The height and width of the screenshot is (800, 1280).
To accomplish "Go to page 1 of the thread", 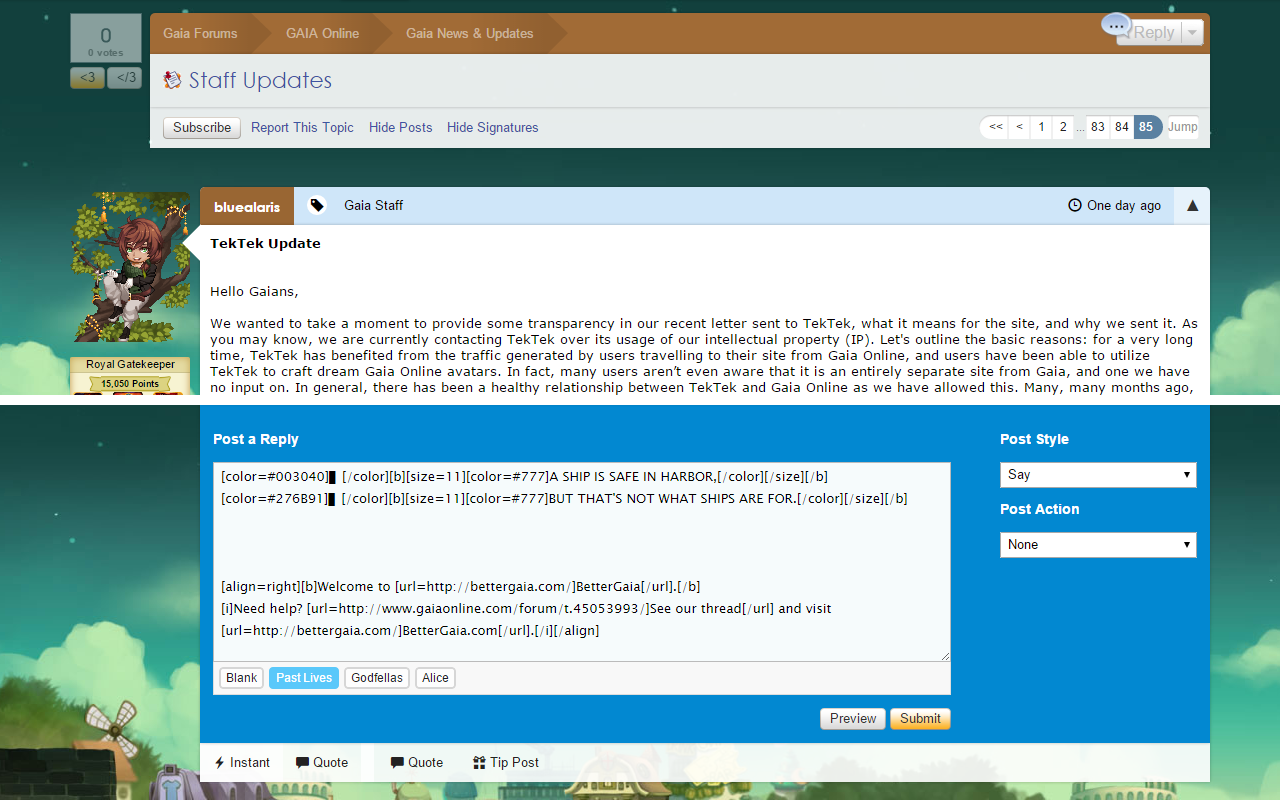I will [x=1041, y=127].
